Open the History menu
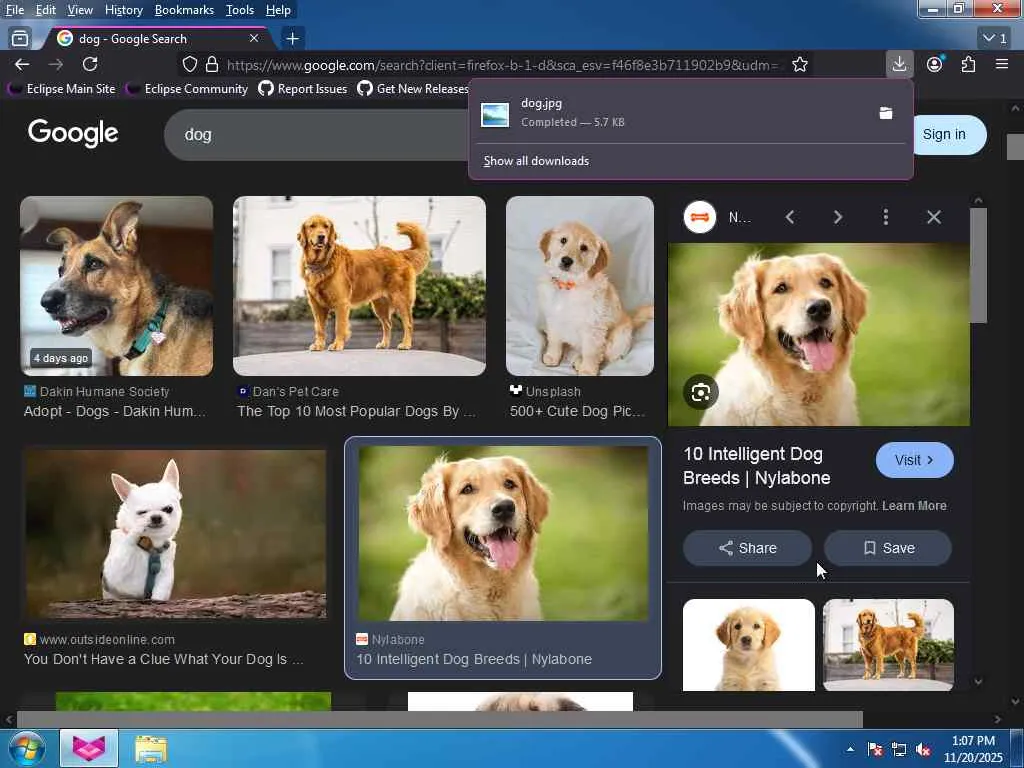1024x768 pixels. click(x=123, y=10)
